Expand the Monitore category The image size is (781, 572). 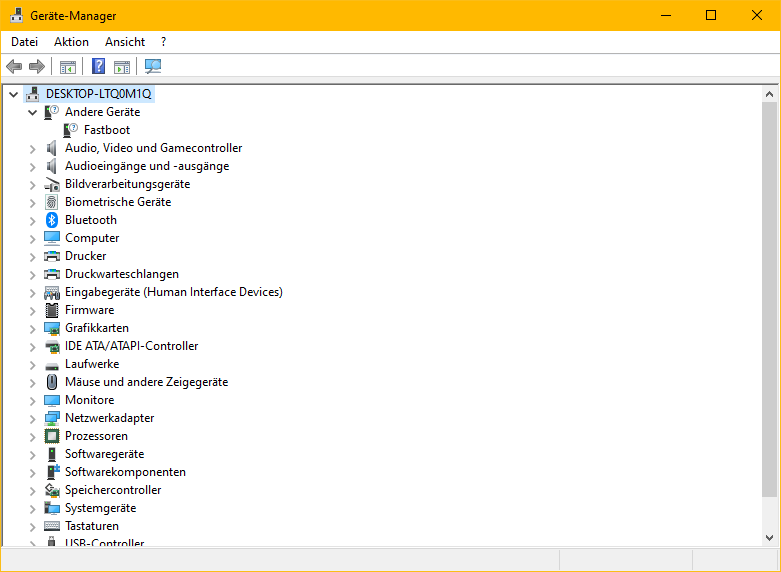point(32,401)
